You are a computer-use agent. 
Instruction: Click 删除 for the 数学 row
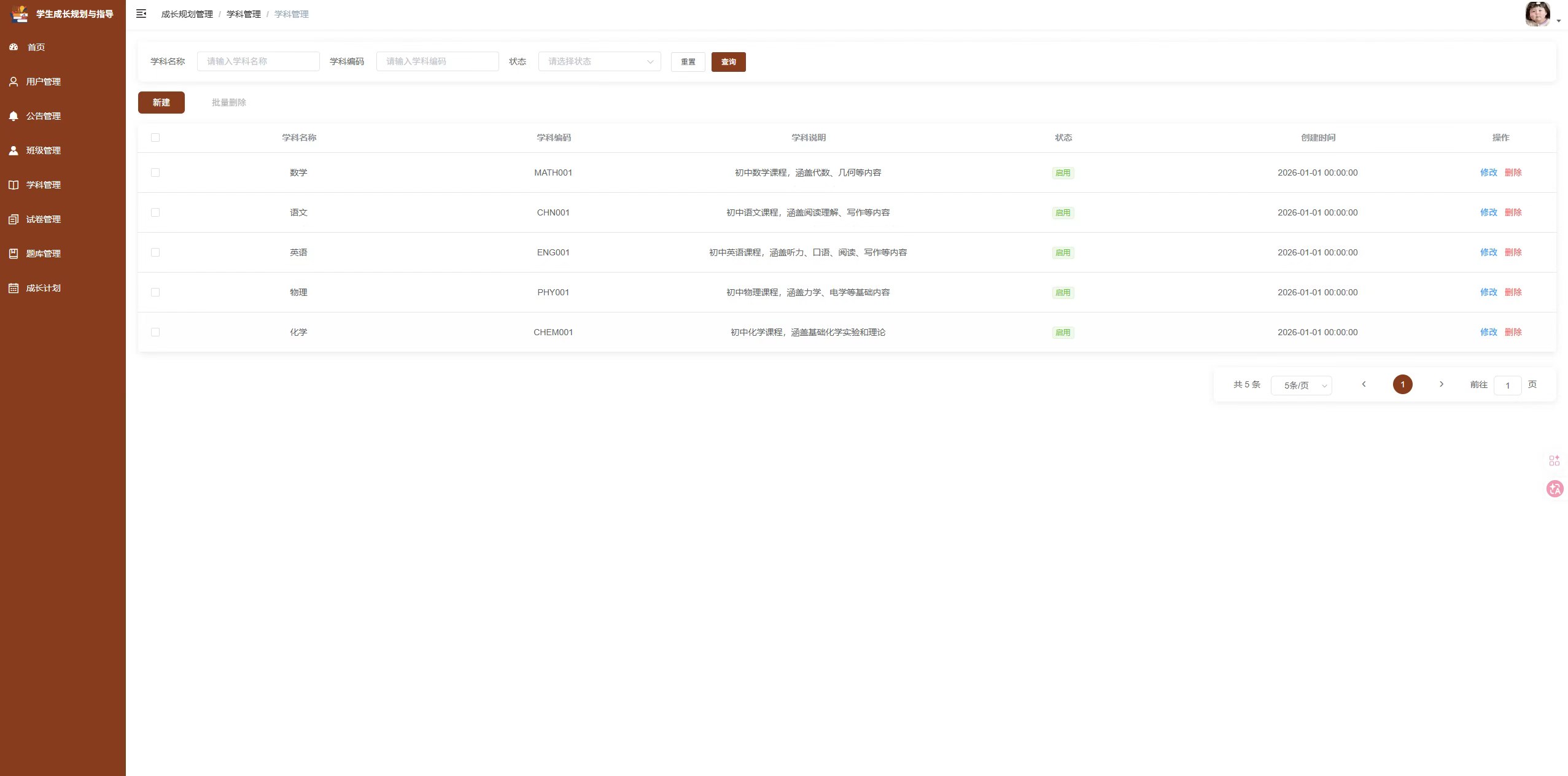pos(1513,173)
